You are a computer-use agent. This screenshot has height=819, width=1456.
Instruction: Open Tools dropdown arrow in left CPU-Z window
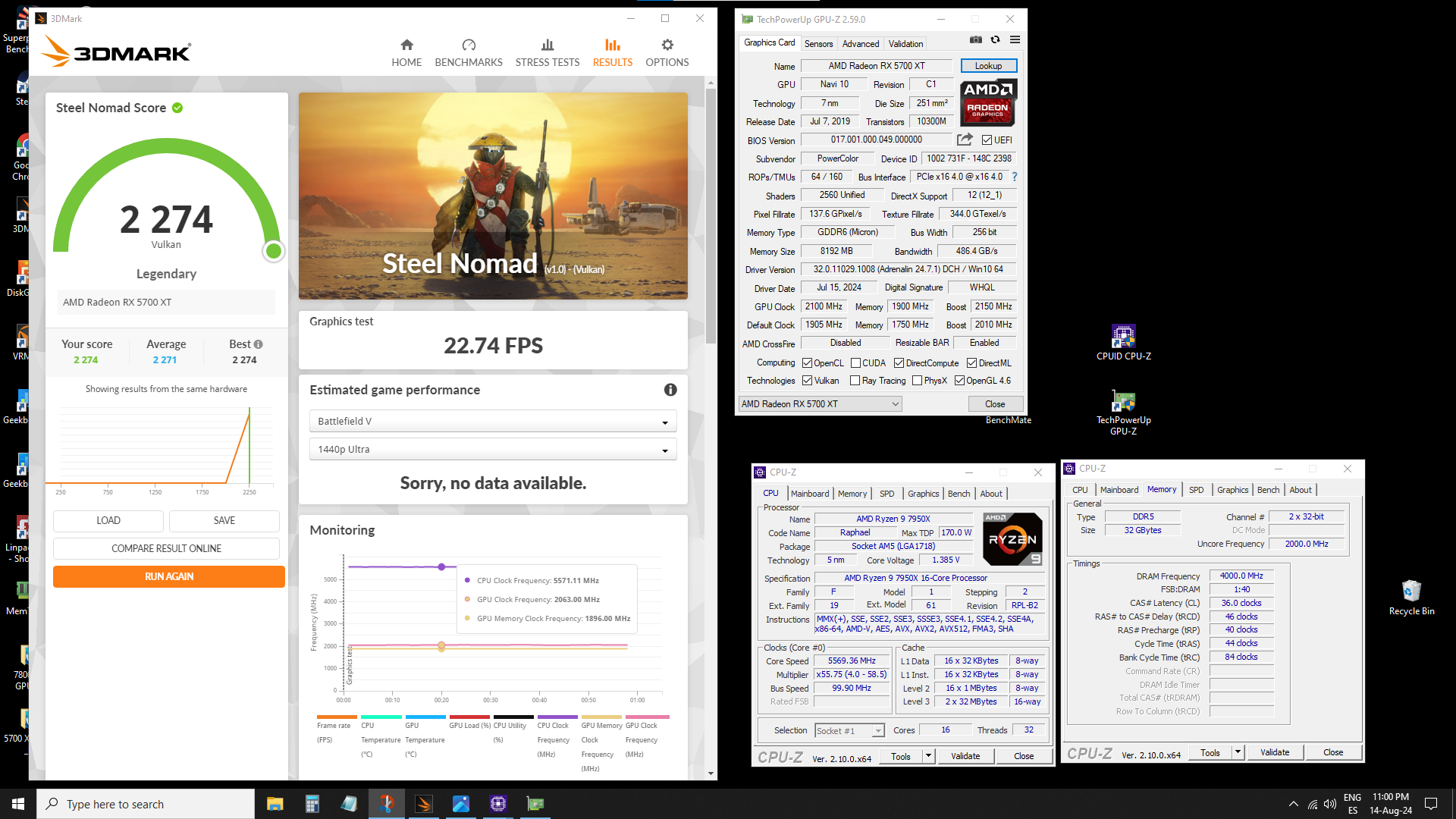(928, 756)
